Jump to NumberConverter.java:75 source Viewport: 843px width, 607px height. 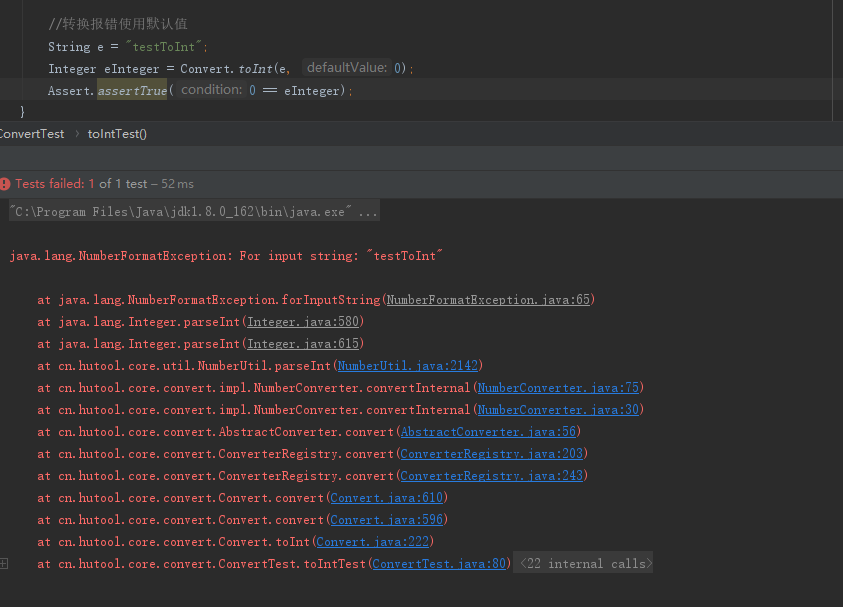click(558, 388)
